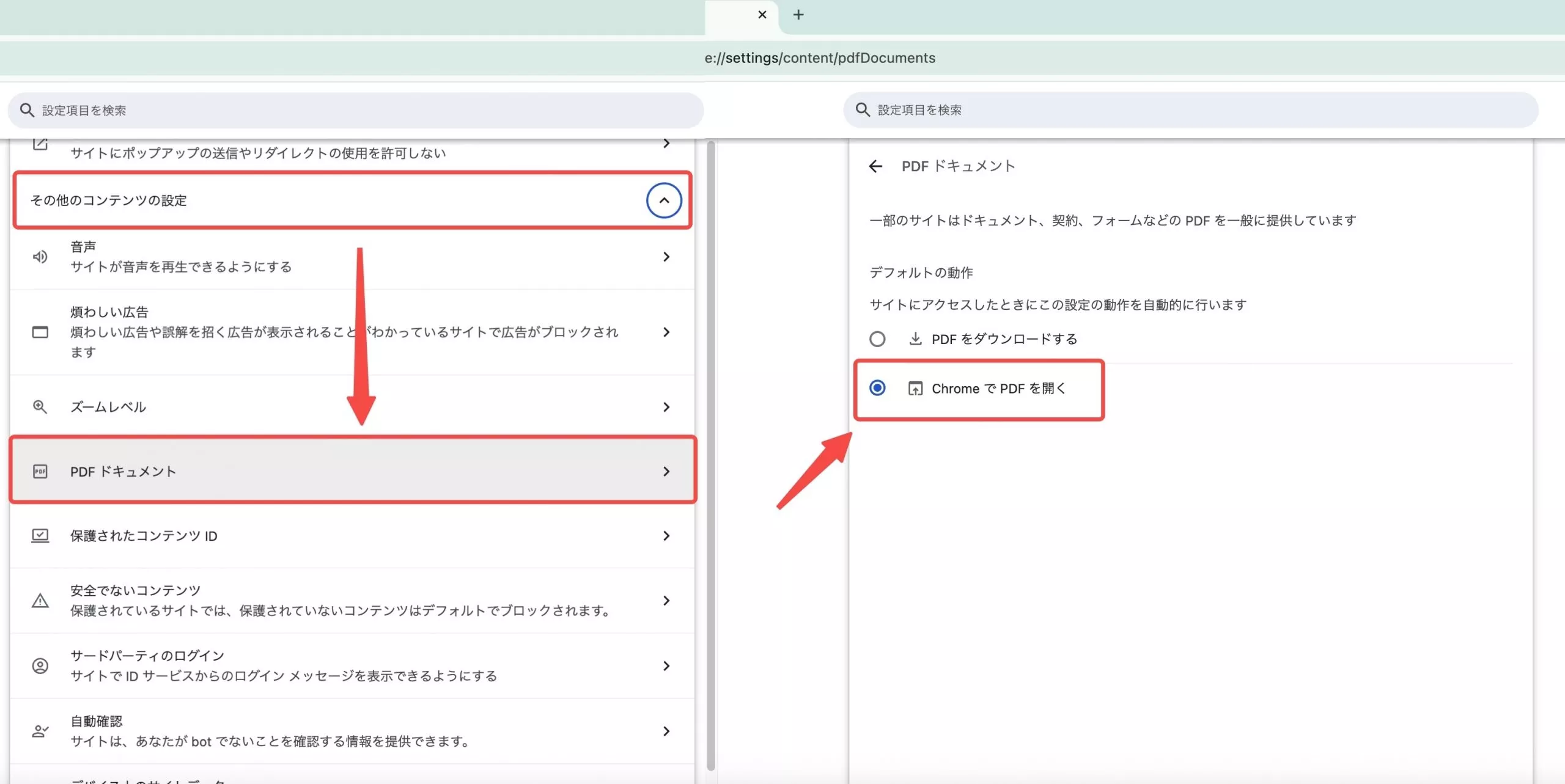
Task: Click the ズームレベル magnifier icon
Action: (x=40, y=406)
